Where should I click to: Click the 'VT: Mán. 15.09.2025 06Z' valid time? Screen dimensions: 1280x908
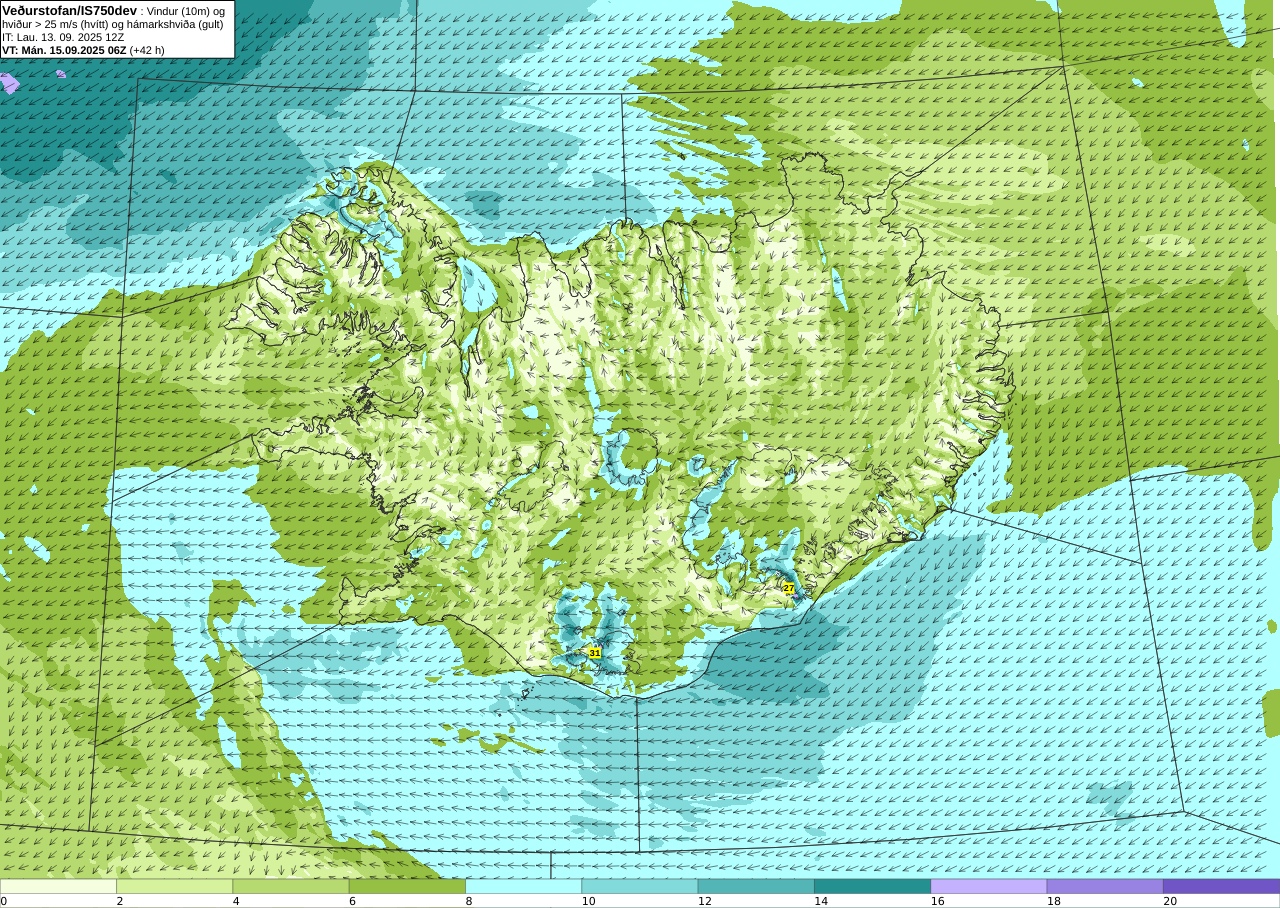click(x=64, y=50)
